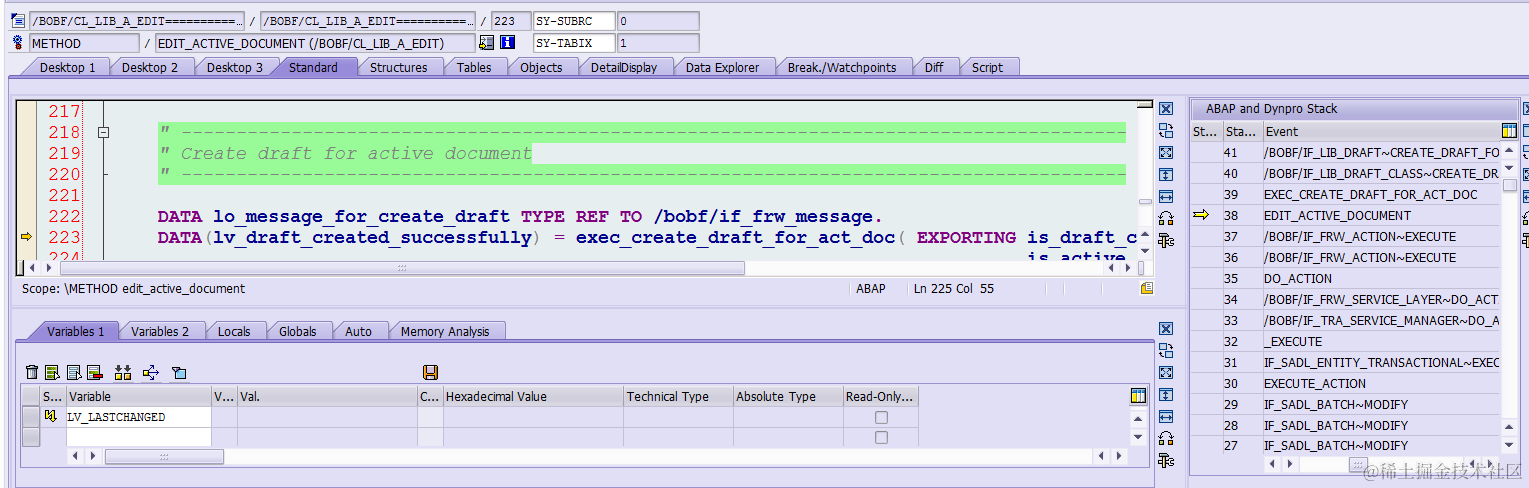Select the Auto tab
Viewport: 1529px width, 488px height.
pos(358,331)
